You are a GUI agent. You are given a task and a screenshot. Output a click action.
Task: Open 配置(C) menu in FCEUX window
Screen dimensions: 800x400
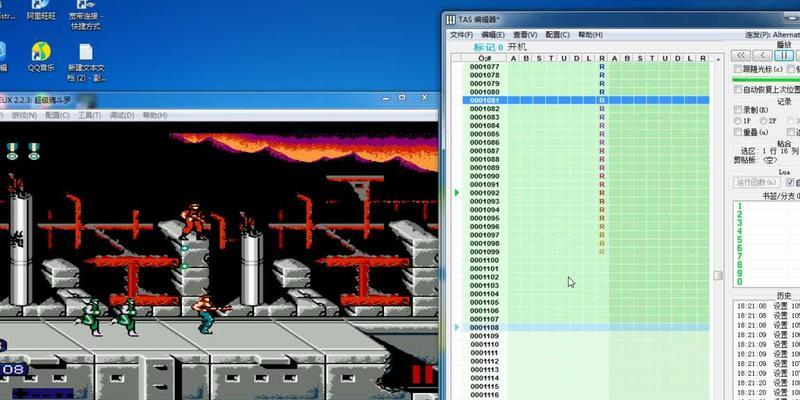[x=57, y=115]
